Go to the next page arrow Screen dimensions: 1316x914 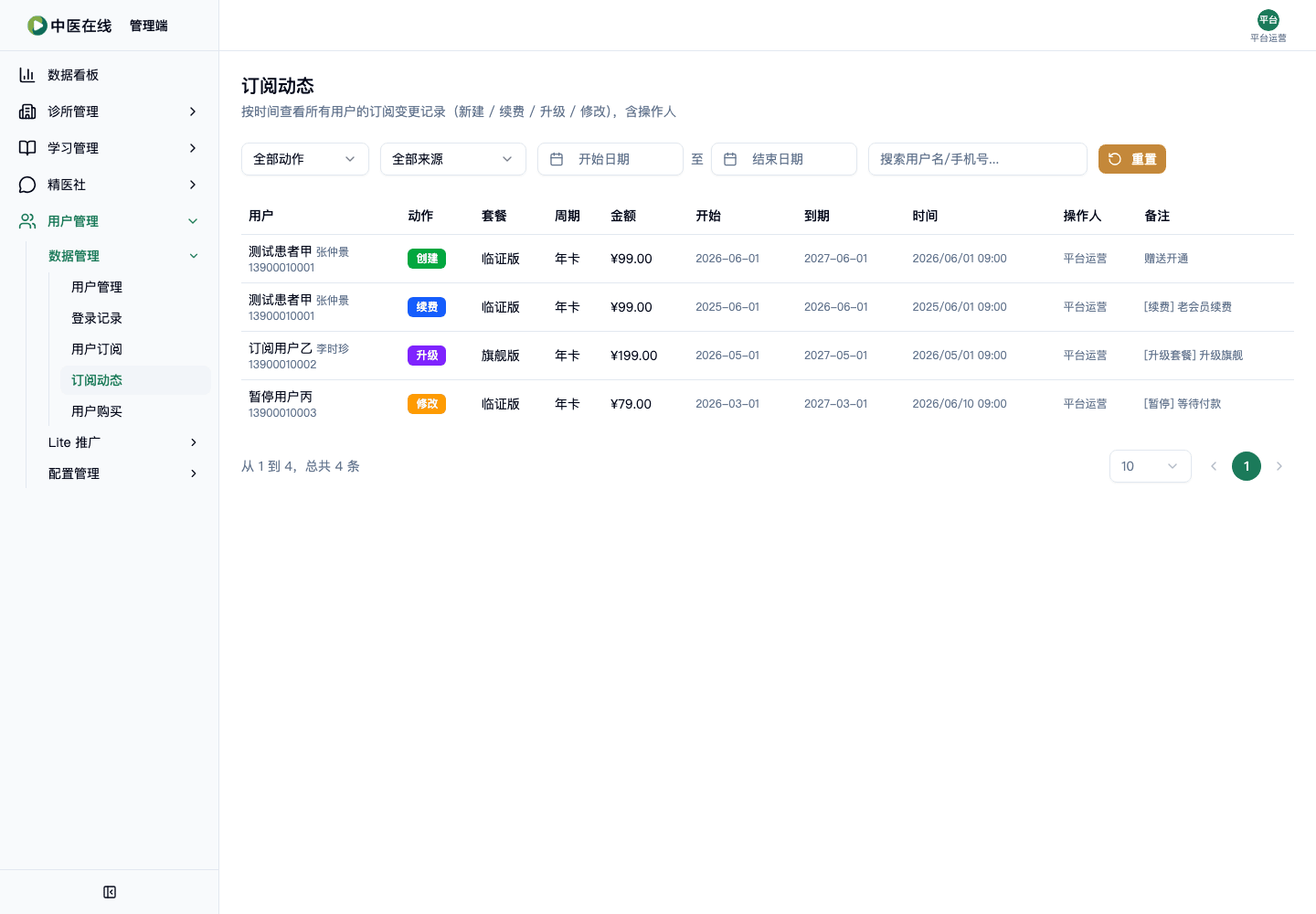[x=1279, y=466]
